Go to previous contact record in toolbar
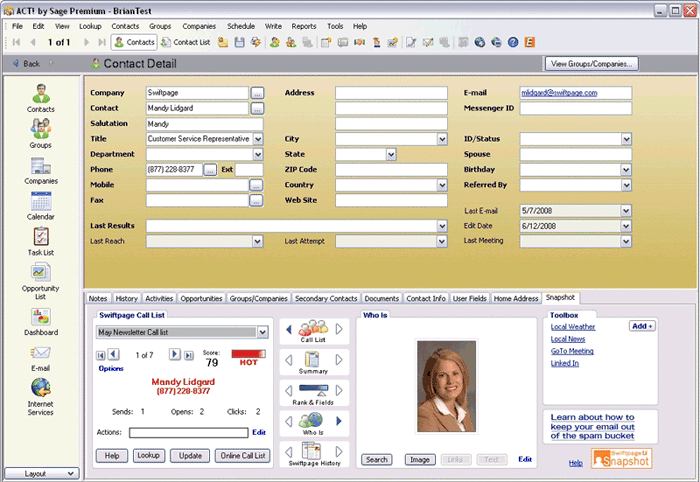700x482 pixels. 33,42
